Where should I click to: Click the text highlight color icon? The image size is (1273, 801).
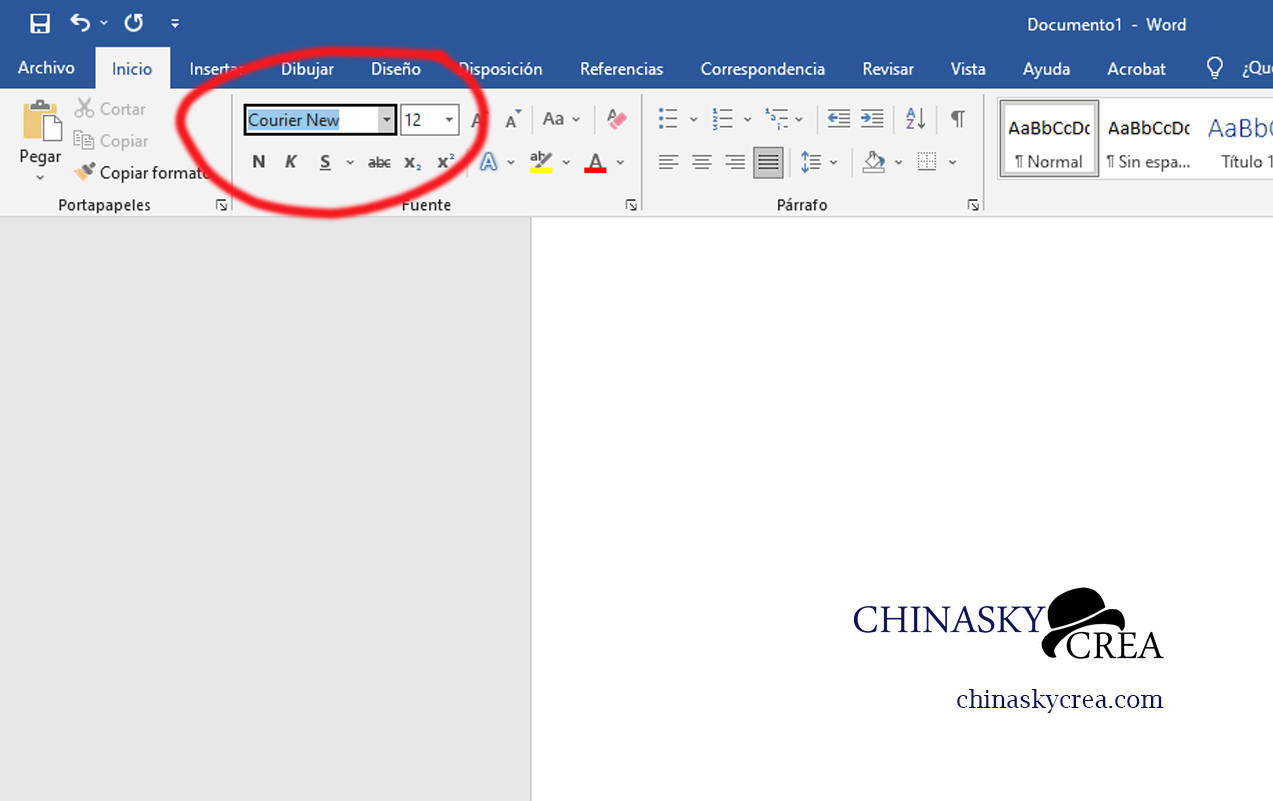tap(539, 161)
